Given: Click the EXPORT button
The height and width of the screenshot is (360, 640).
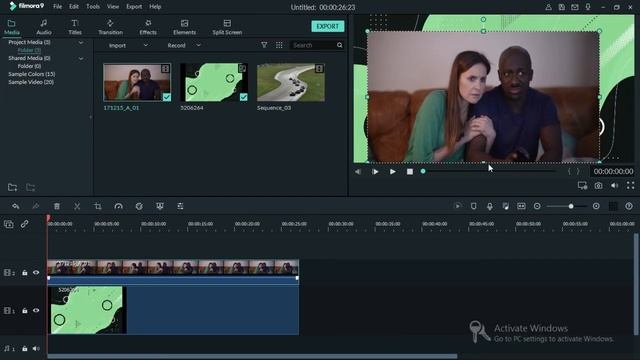Looking at the screenshot, I should [x=328, y=26].
